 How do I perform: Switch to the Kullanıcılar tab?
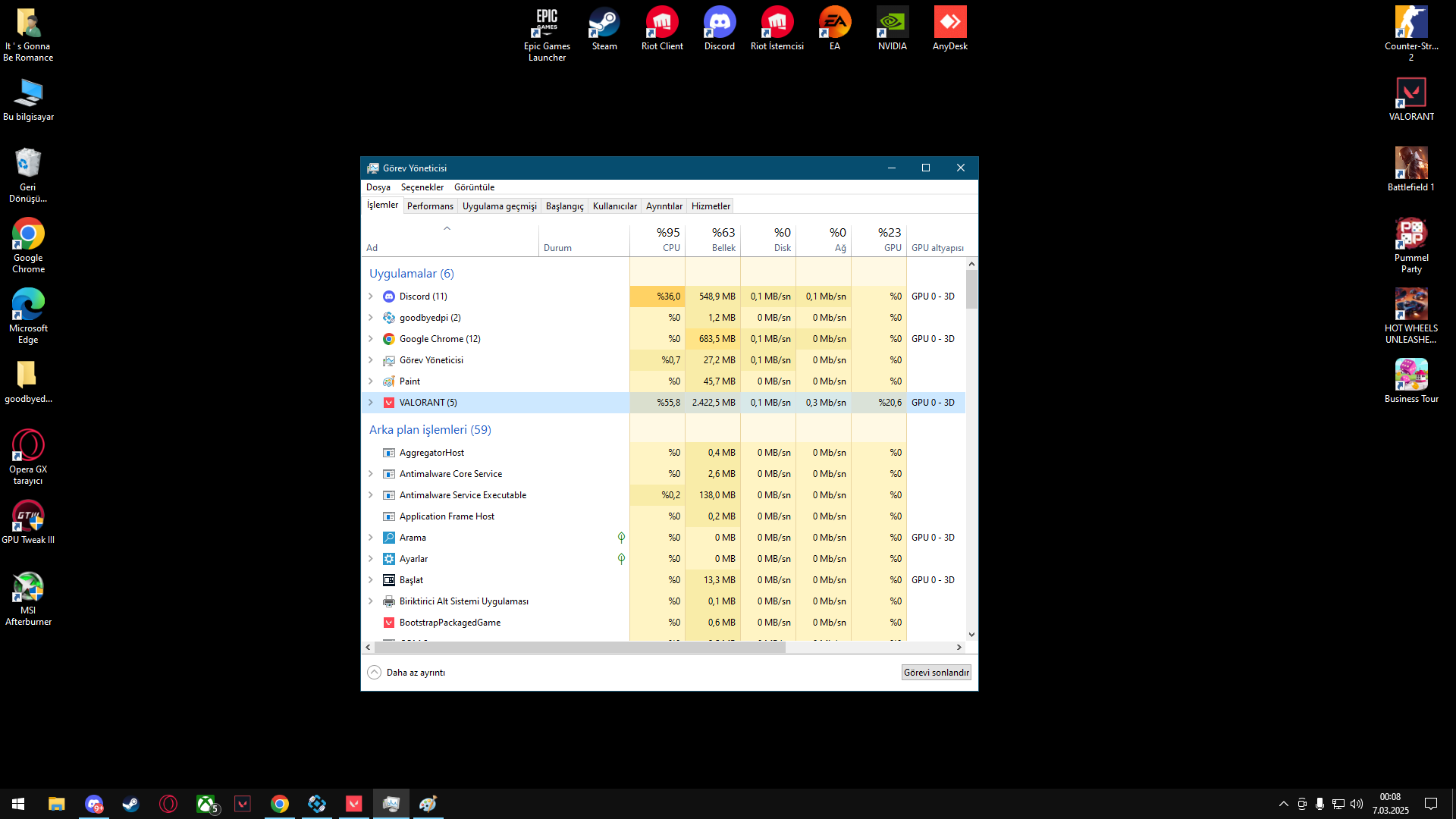pyautogui.click(x=615, y=206)
